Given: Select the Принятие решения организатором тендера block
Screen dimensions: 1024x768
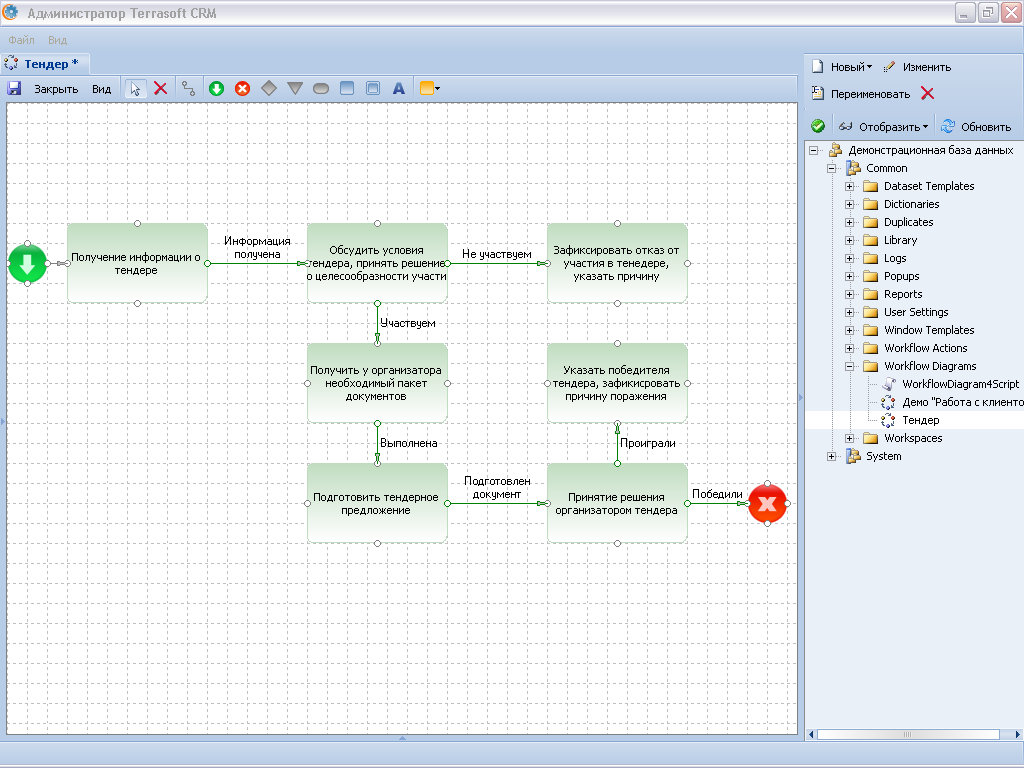Looking at the screenshot, I should (x=617, y=504).
